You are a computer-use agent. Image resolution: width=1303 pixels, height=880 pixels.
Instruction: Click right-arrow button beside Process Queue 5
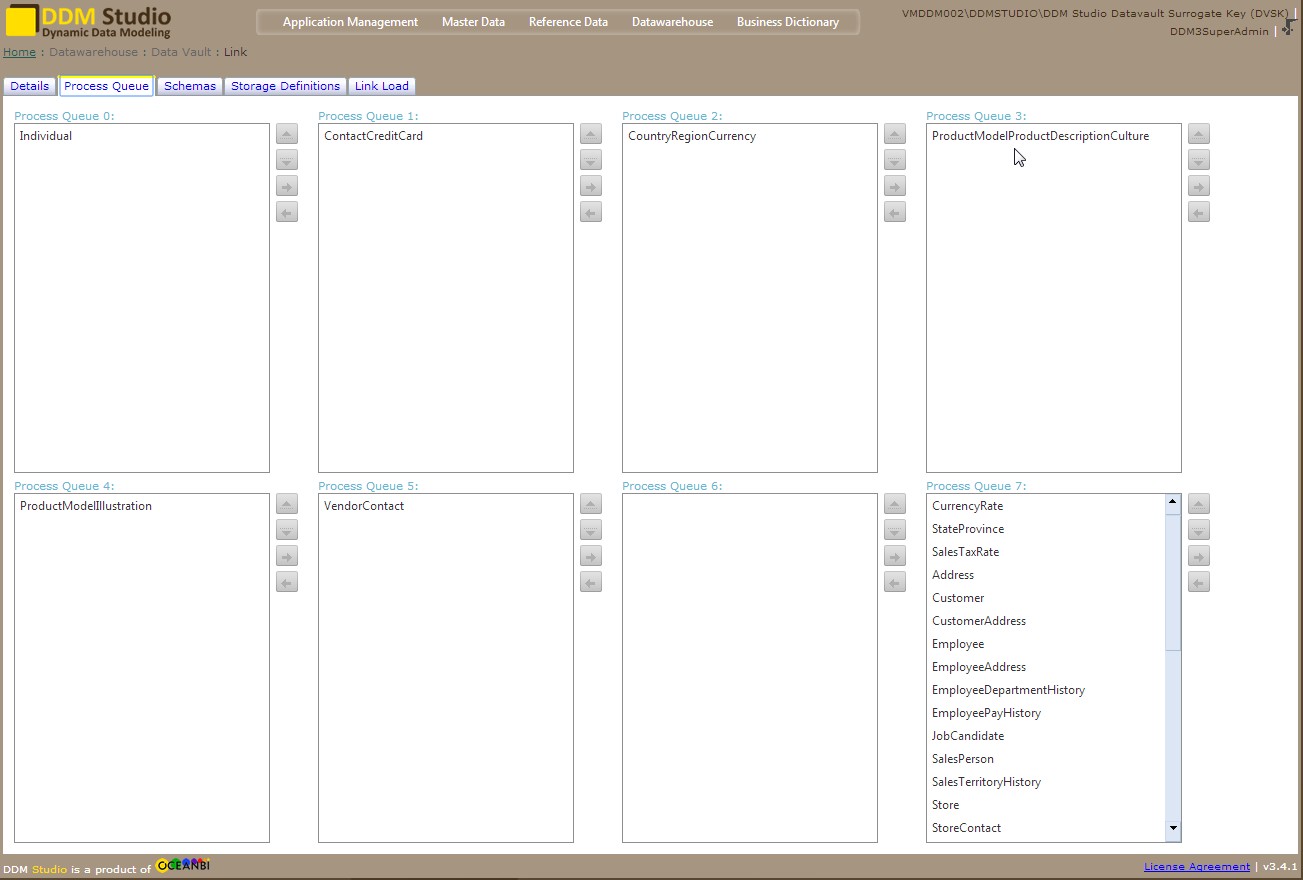click(591, 556)
